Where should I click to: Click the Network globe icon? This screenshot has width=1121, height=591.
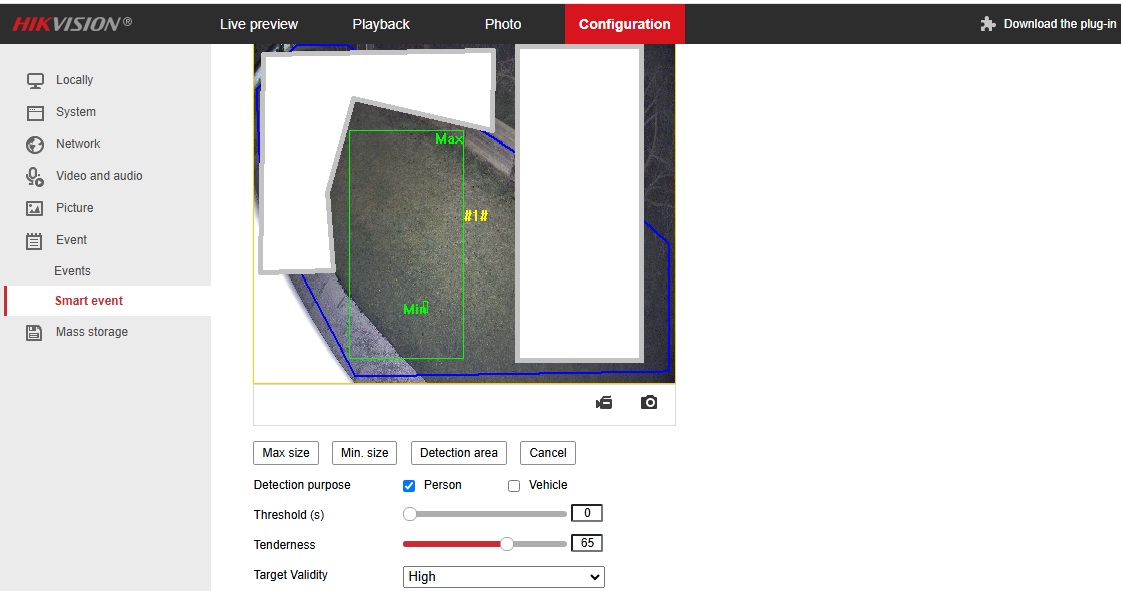(35, 144)
